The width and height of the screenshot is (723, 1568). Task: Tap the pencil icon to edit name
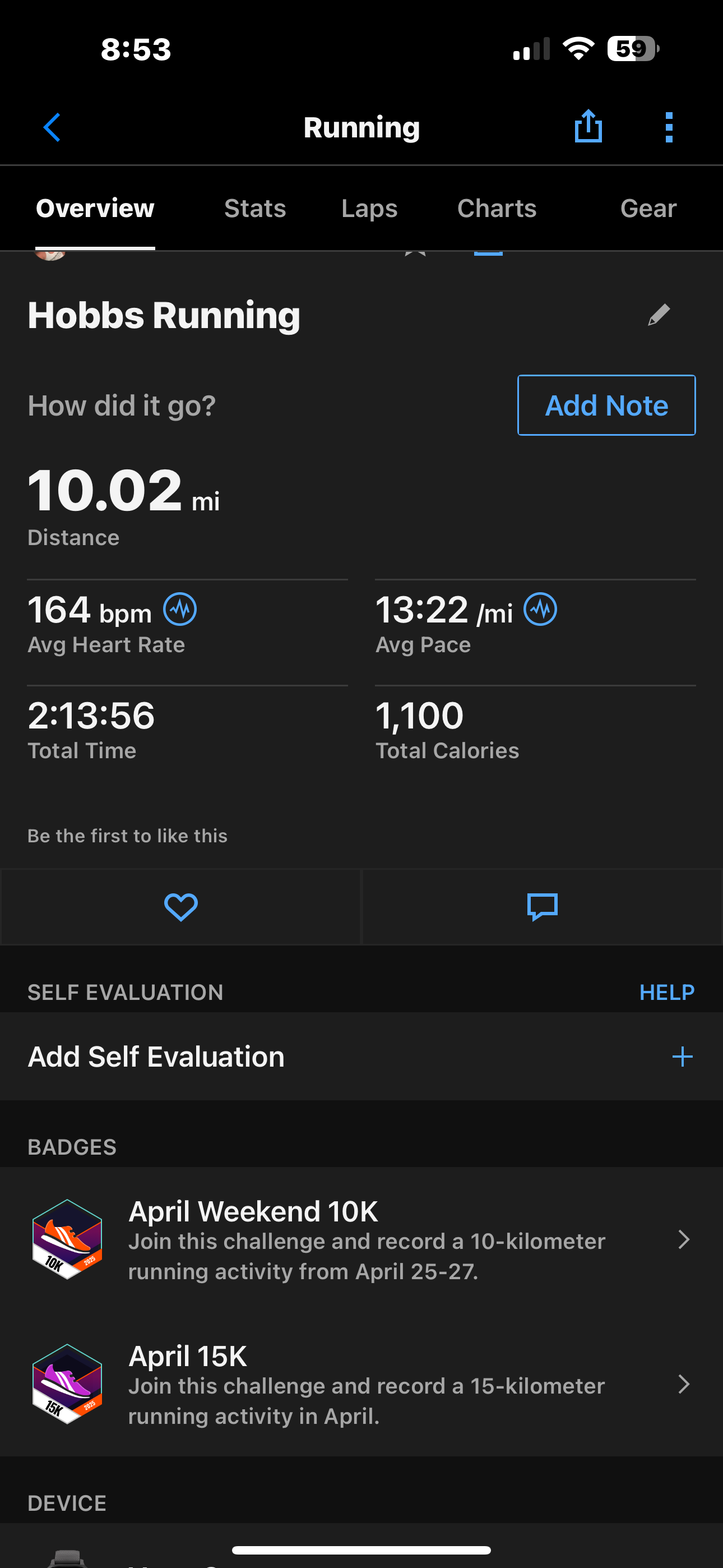[659, 315]
